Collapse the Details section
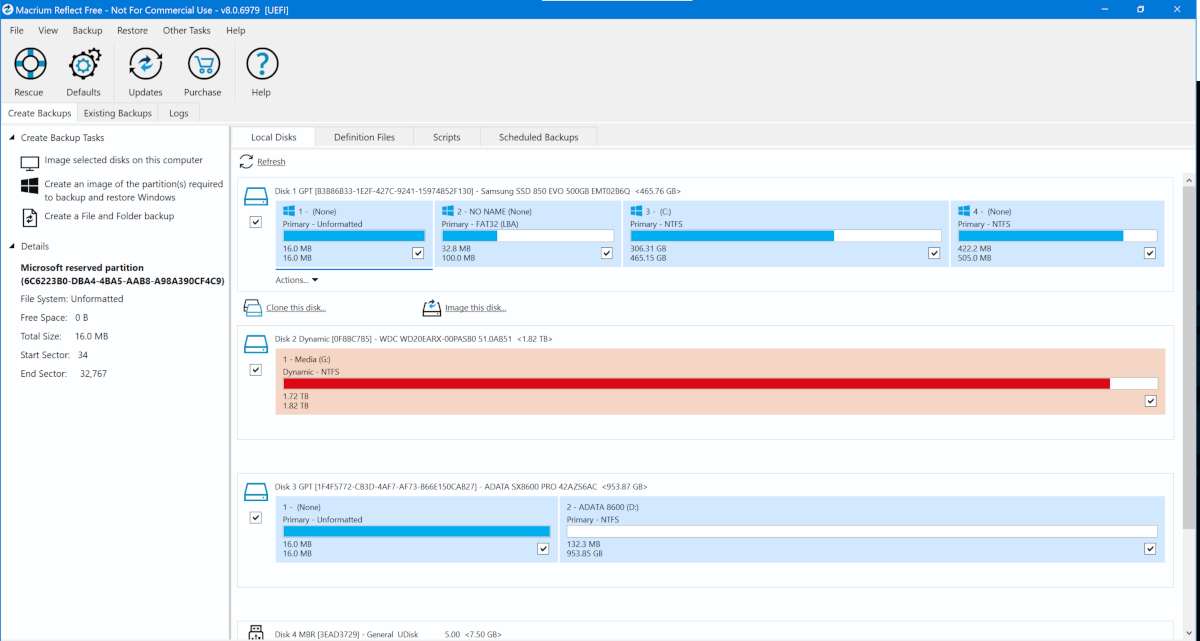The image size is (1200, 641). click(x=12, y=246)
